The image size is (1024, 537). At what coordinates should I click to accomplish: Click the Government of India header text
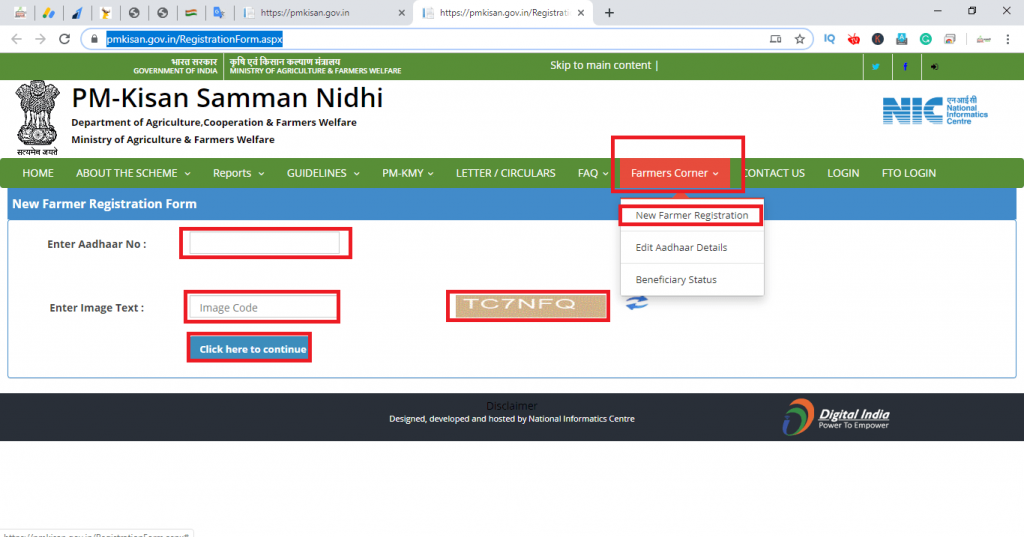click(175, 71)
